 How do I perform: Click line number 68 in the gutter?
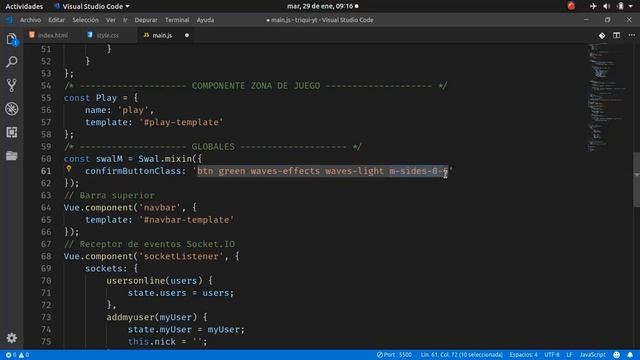click(x=46, y=256)
